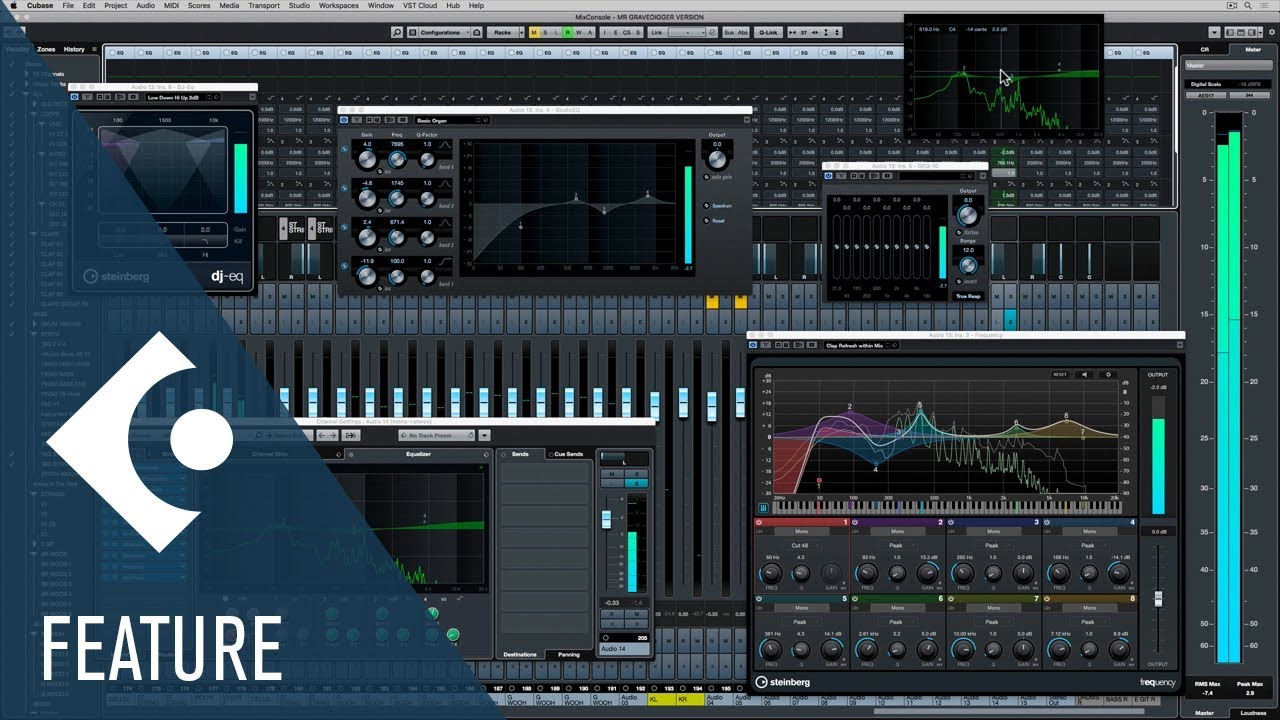Open the Racks dropdown arrow
The height and width of the screenshot is (720, 1280).
pyautogui.click(x=521, y=32)
